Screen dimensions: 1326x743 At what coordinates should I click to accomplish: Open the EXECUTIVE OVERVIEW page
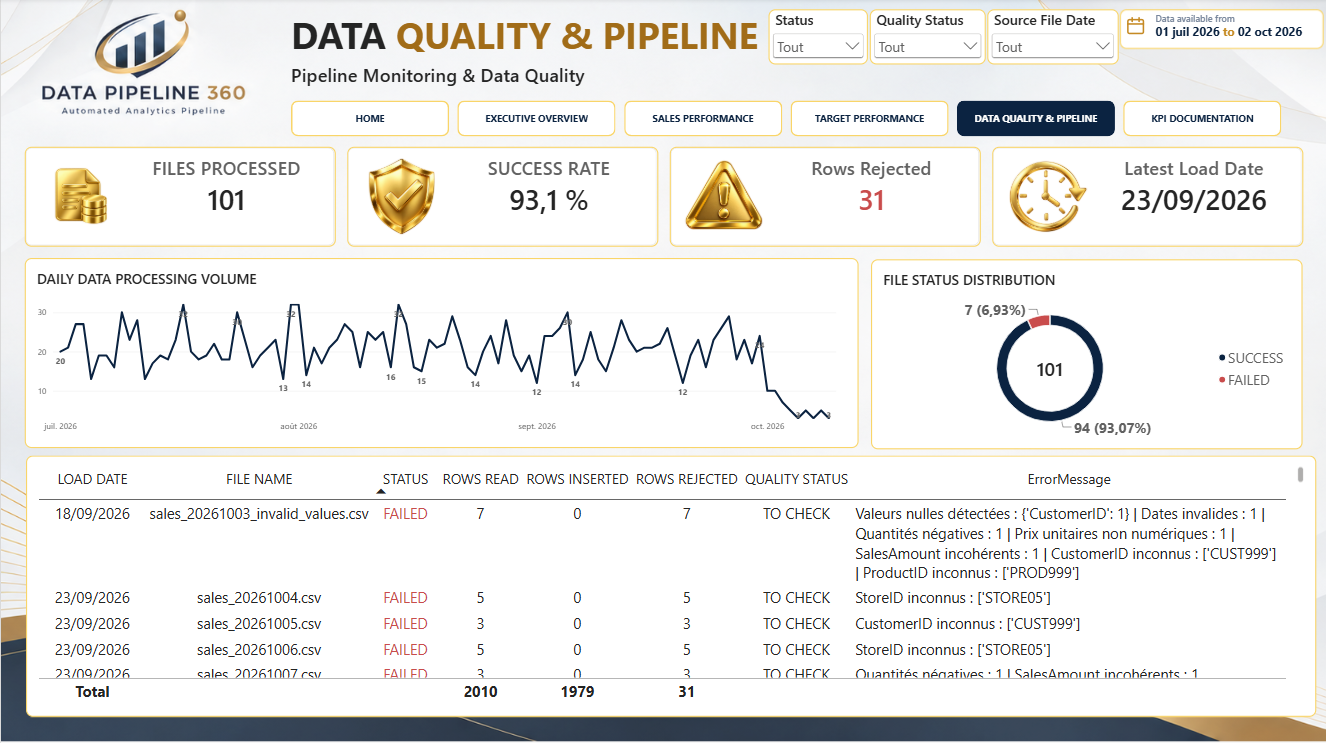537,118
